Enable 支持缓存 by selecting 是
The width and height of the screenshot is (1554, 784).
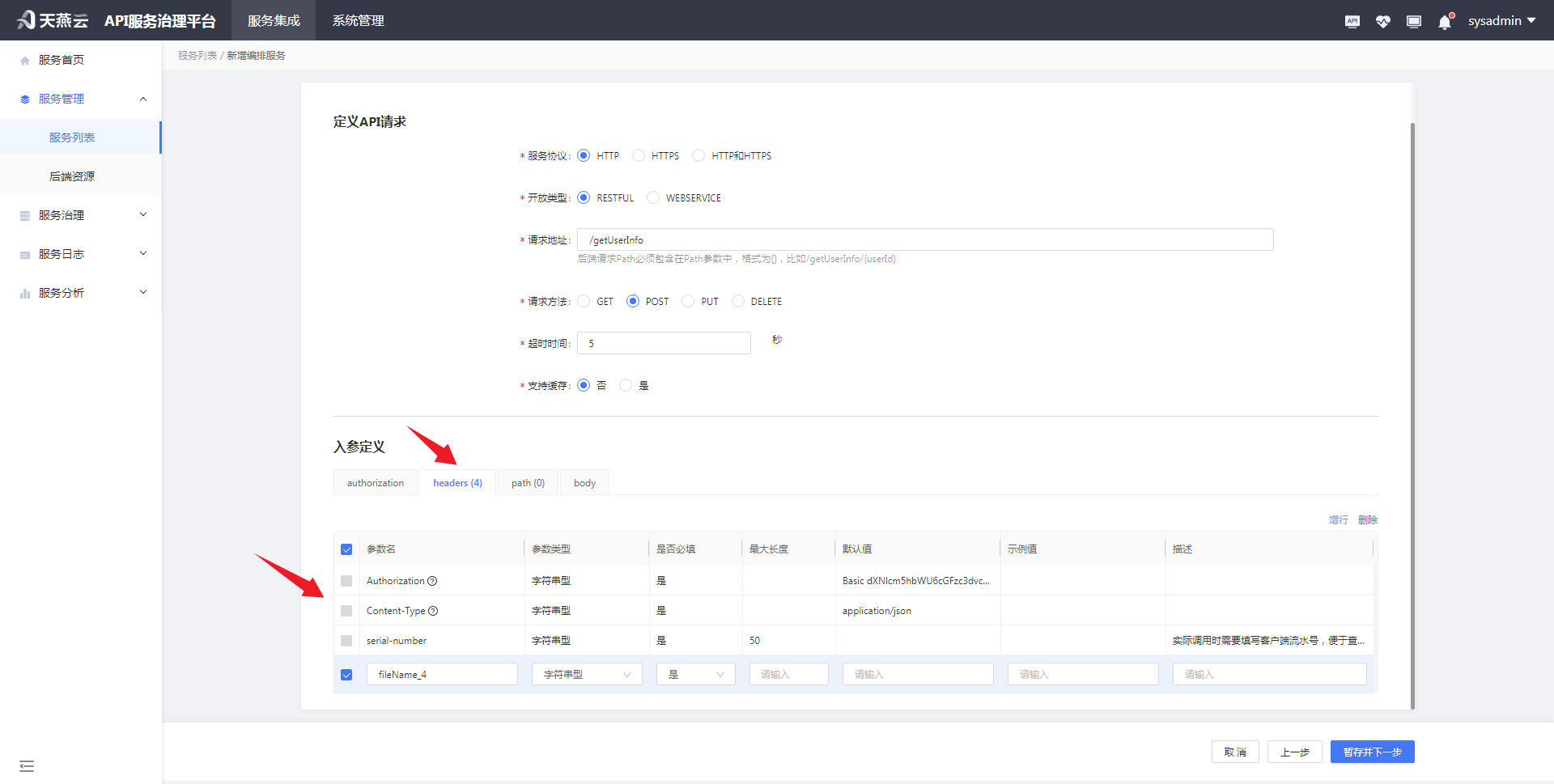pos(625,385)
